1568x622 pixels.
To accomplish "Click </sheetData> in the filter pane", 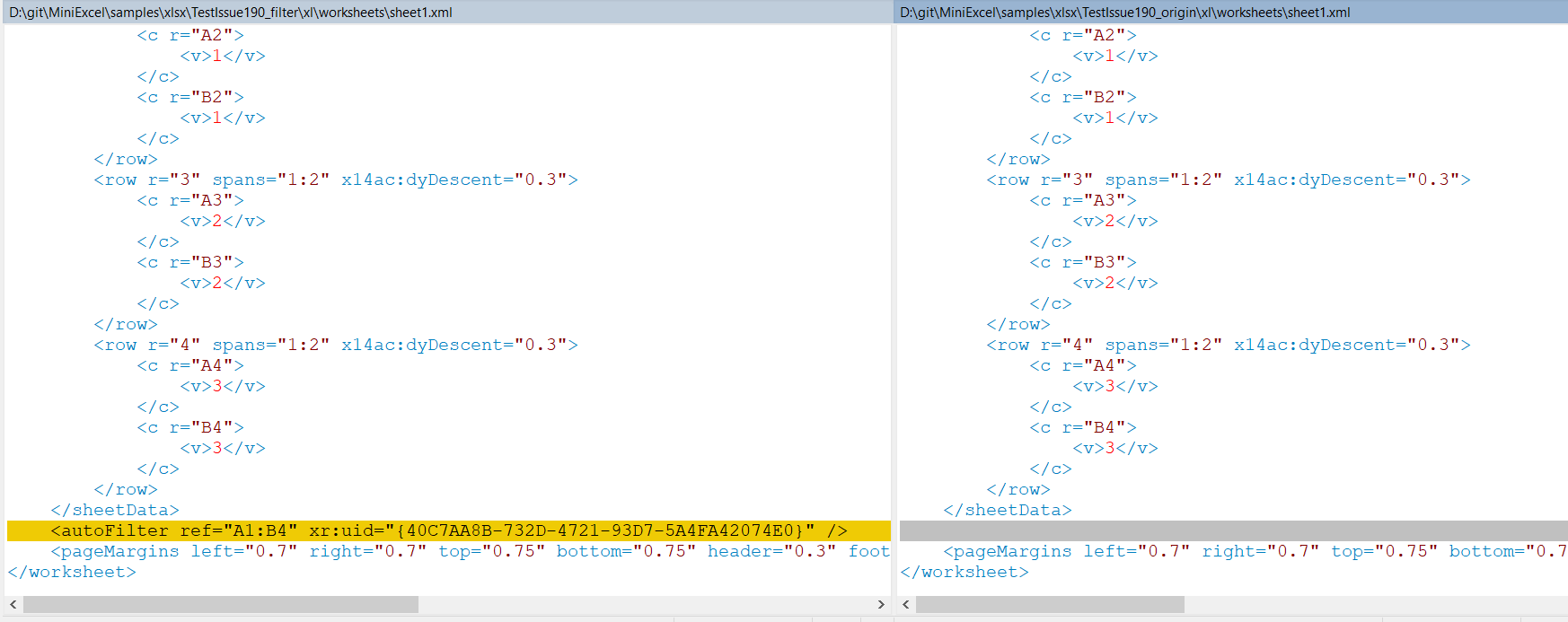I will pyautogui.click(x=115, y=510).
